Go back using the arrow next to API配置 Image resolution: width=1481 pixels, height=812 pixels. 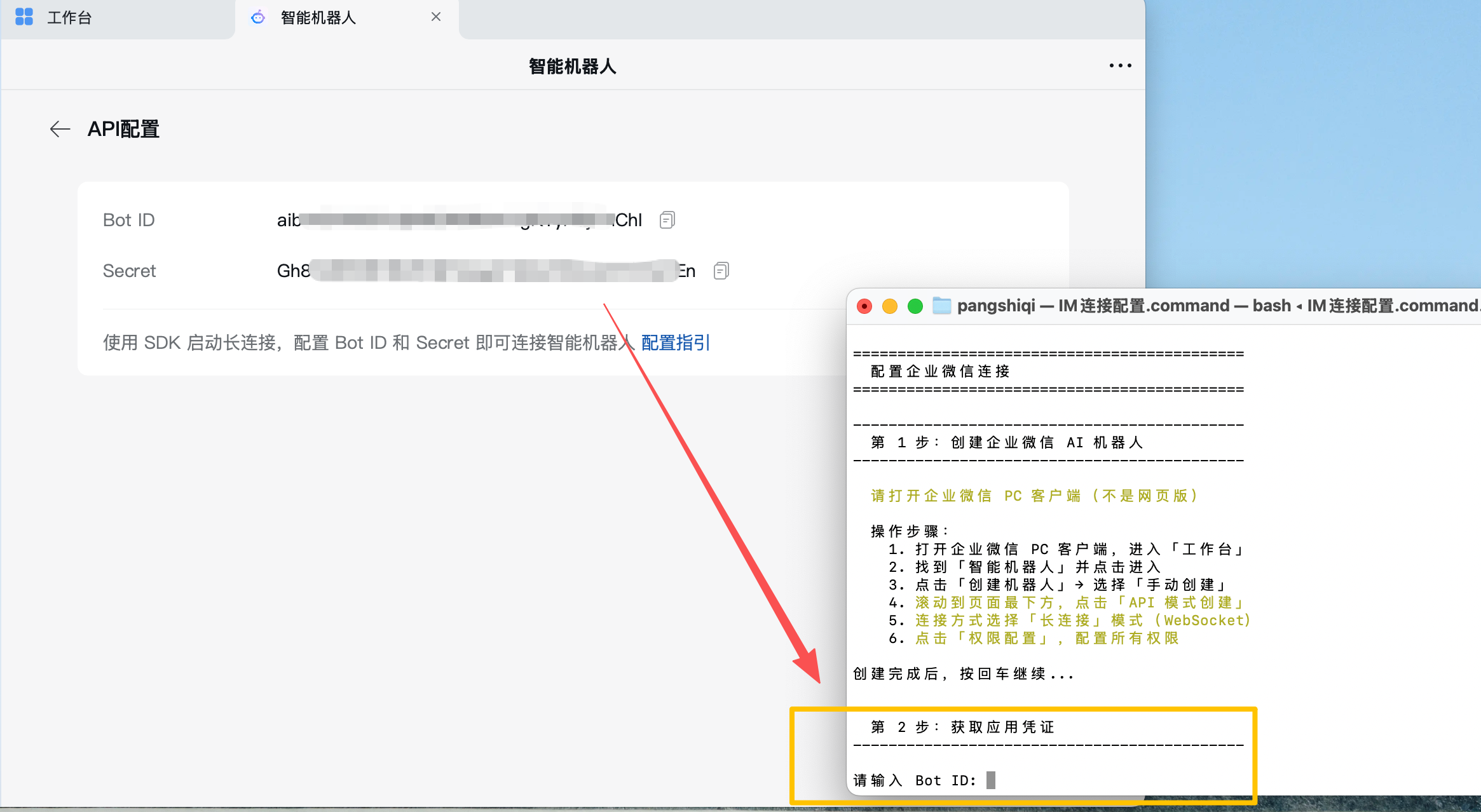click(60, 129)
